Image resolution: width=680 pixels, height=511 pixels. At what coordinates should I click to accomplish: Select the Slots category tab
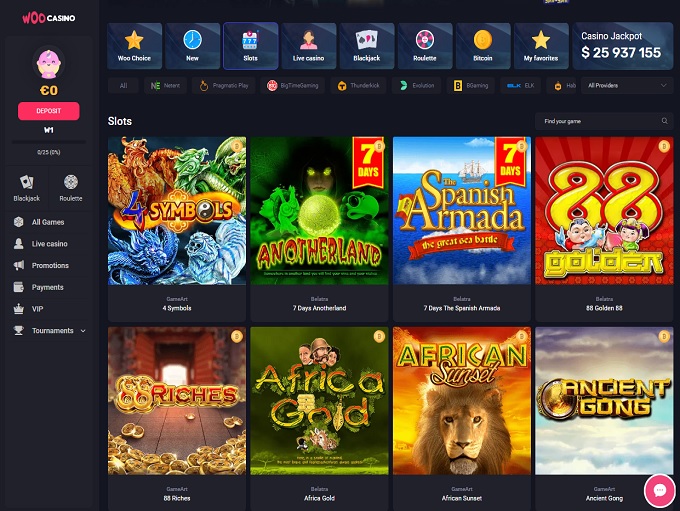click(251, 46)
